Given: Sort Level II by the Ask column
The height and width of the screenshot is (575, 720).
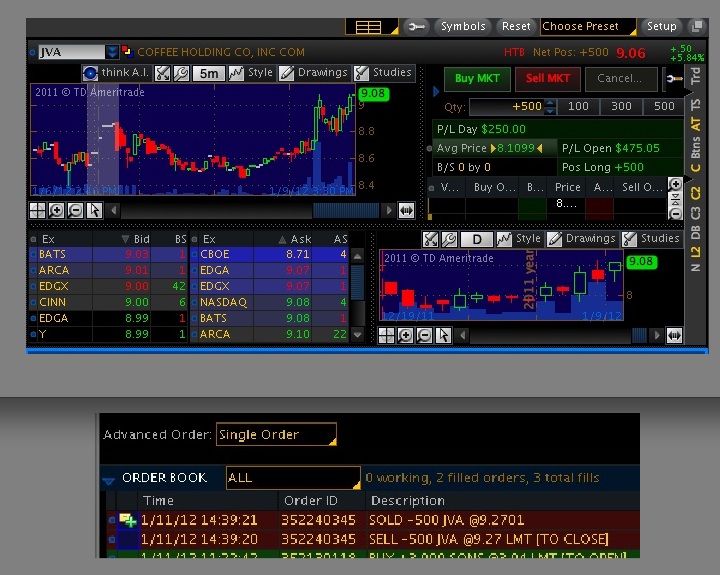Looking at the screenshot, I should click(x=295, y=239).
